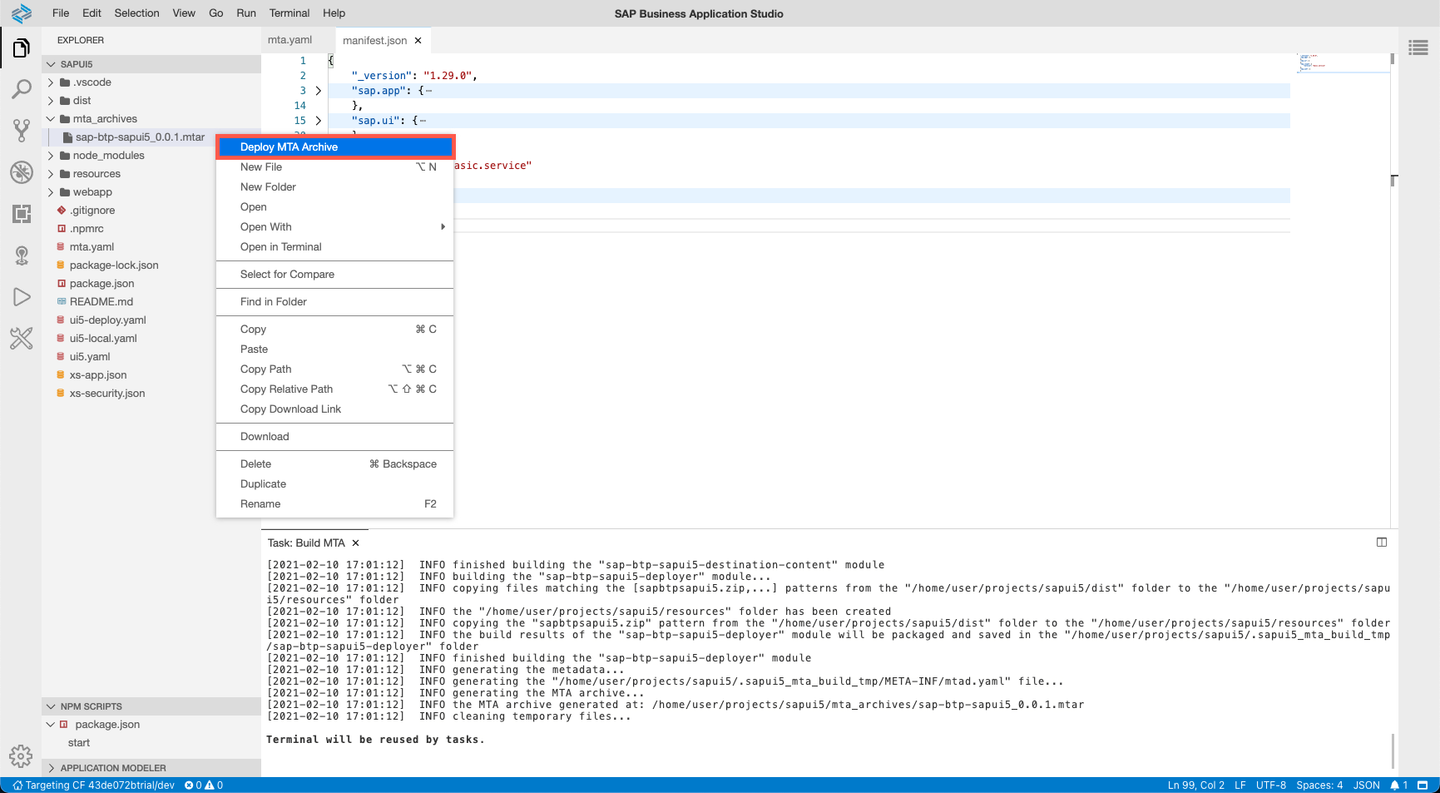Image resolution: width=1440 pixels, height=793 pixels.
Task: Choose Select for Compare
Action: pos(335,274)
